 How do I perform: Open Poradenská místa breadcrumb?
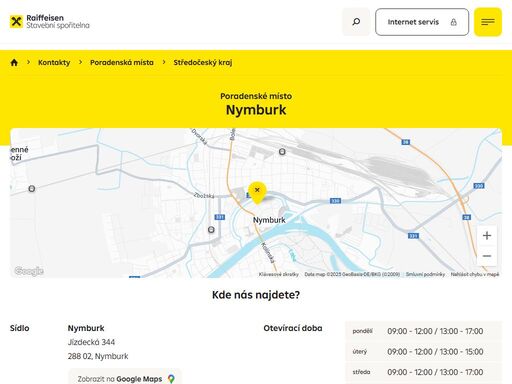coord(122,62)
